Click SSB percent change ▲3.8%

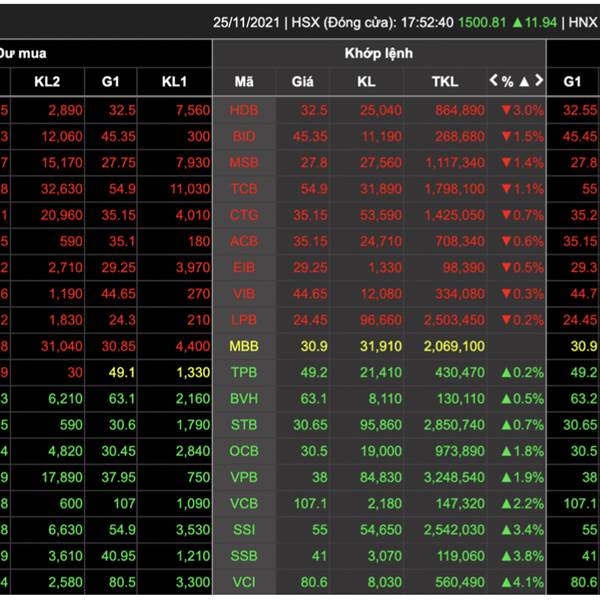click(522, 556)
